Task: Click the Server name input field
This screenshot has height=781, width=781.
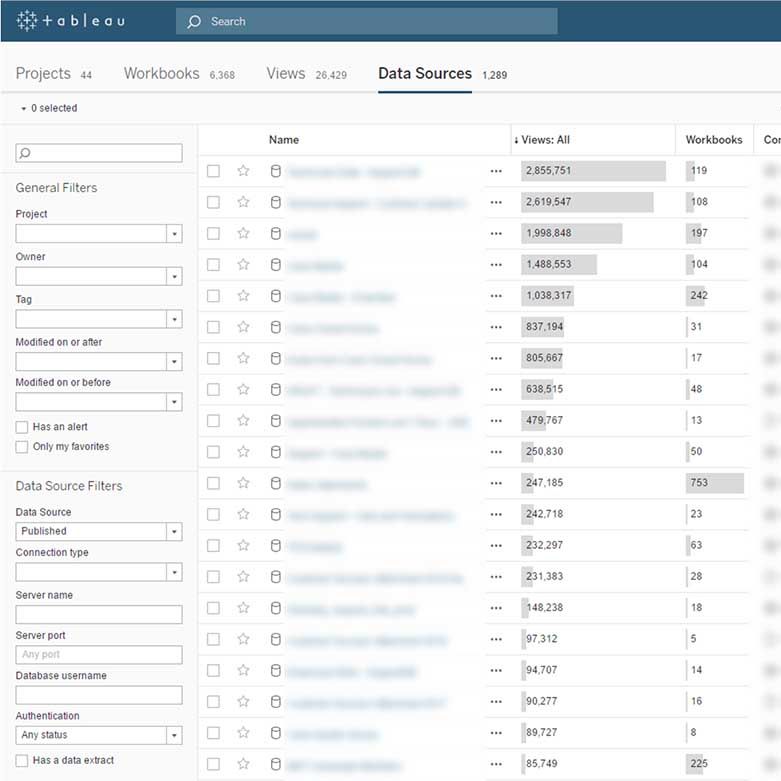Action: coord(98,614)
